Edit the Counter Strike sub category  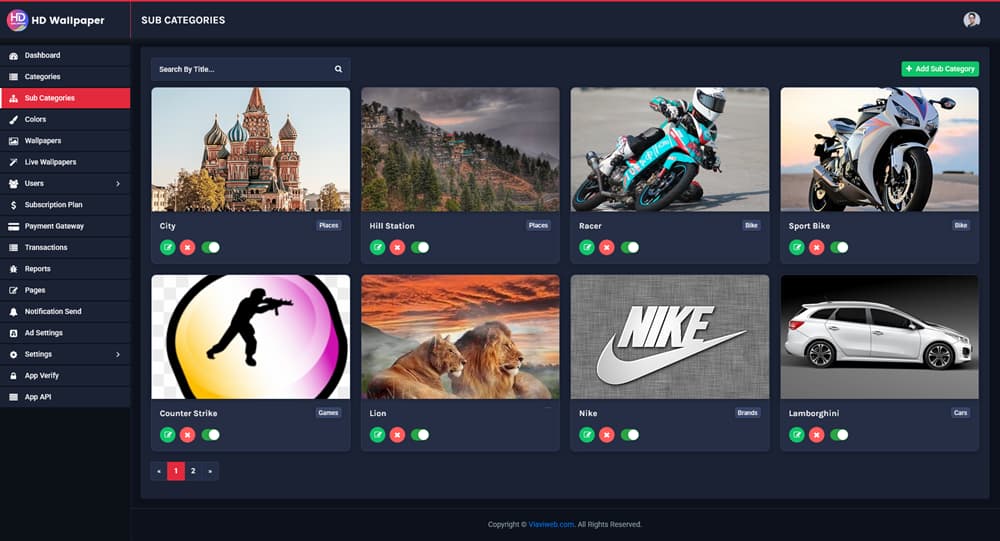[x=168, y=435]
